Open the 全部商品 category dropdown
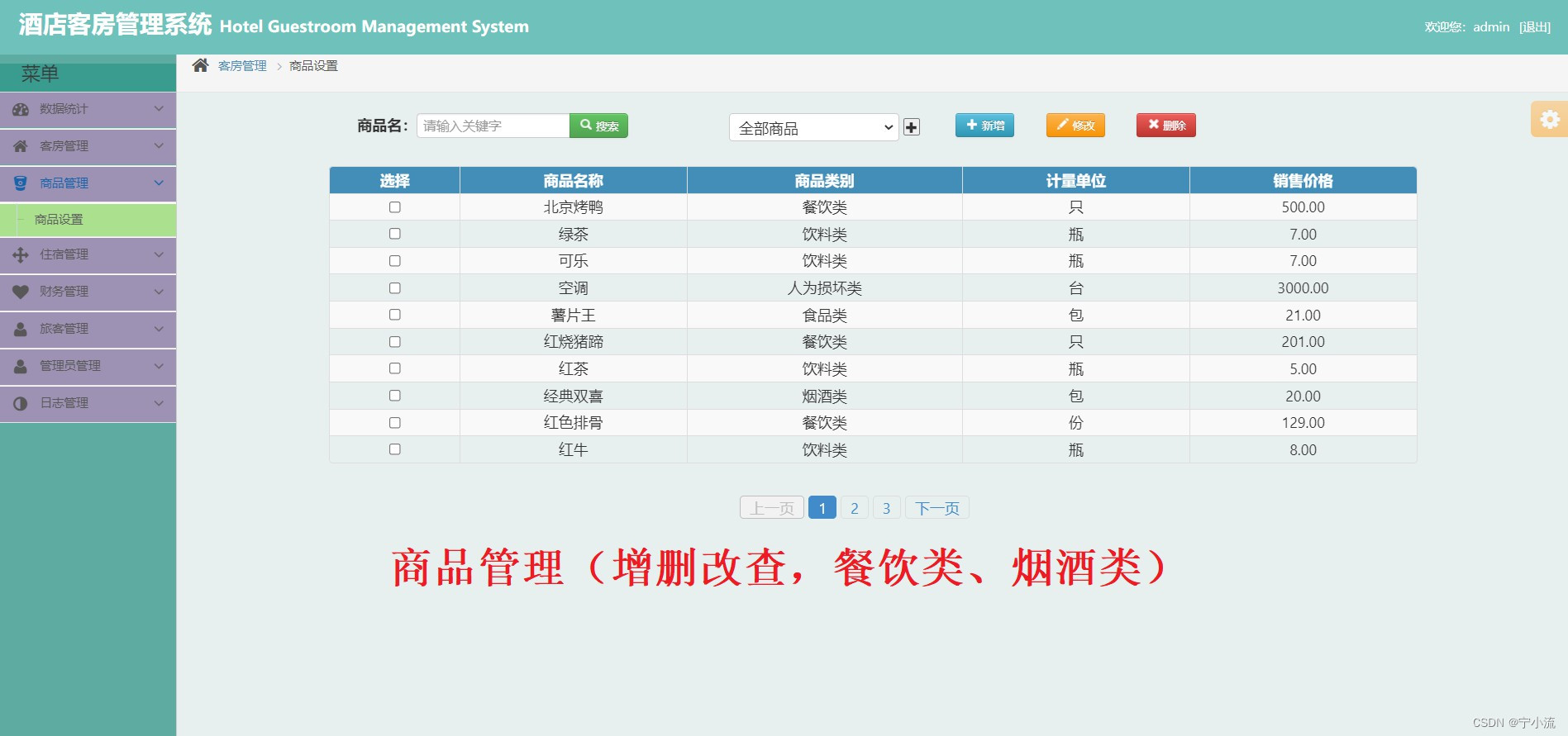 813,127
